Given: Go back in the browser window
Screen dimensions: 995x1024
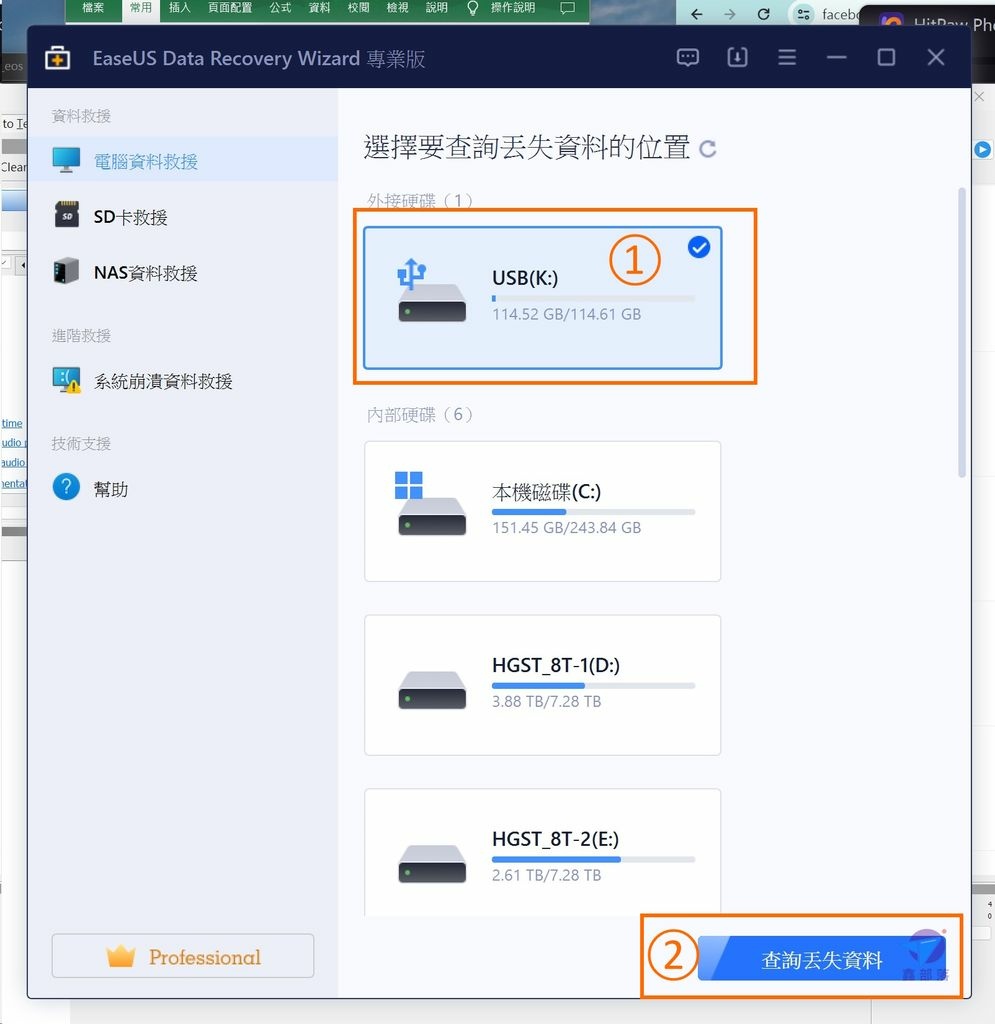Looking at the screenshot, I should [x=697, y=14].
